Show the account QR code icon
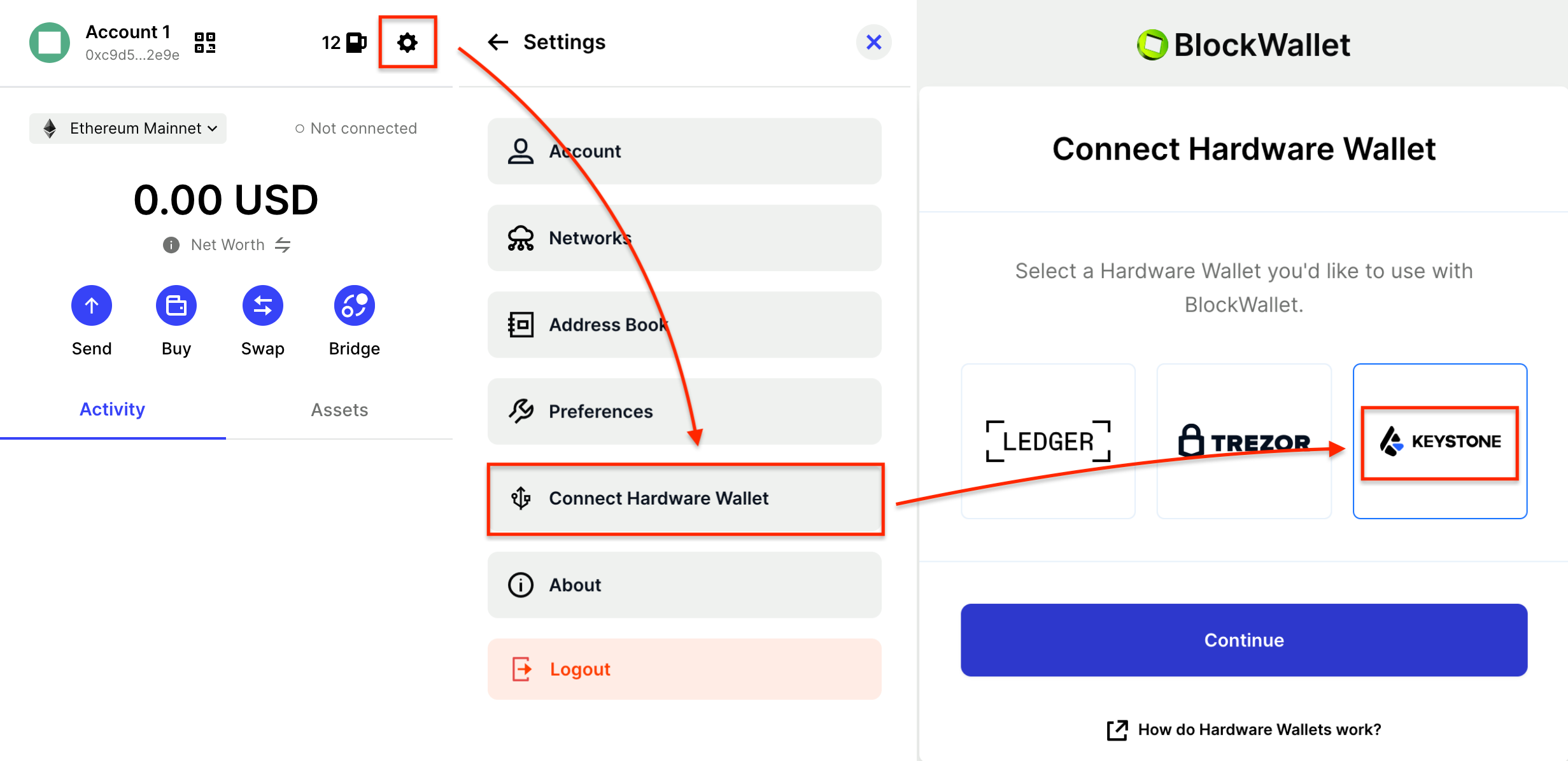 [x=205, y=43]
